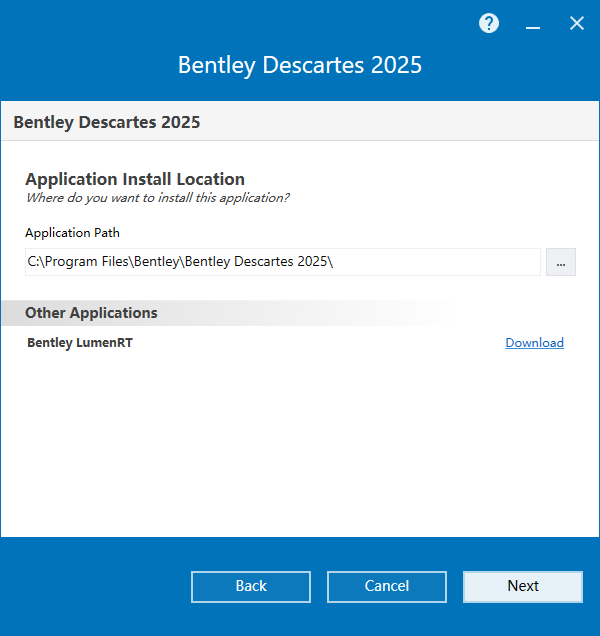
Task: Click the Application Install Location heading
Action: coord(135,179)
